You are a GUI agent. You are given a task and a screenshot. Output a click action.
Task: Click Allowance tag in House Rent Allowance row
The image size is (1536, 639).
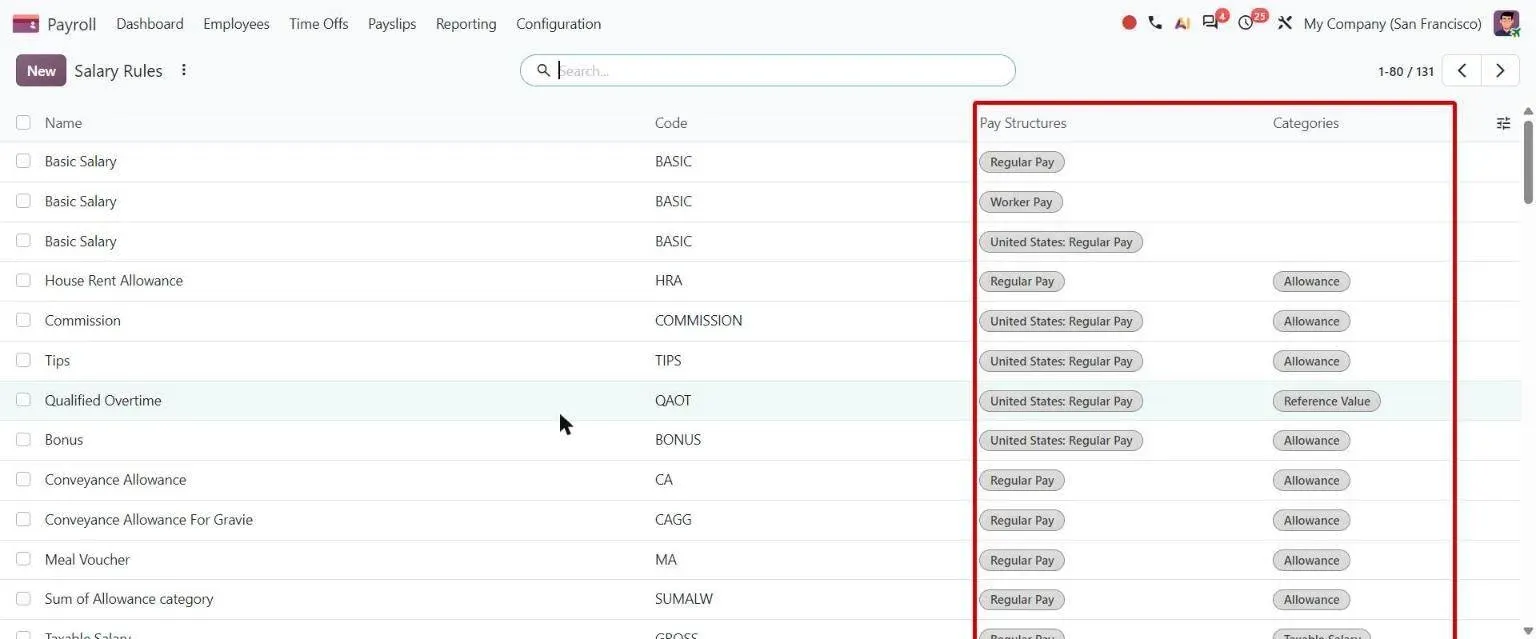coord(1311,282)
